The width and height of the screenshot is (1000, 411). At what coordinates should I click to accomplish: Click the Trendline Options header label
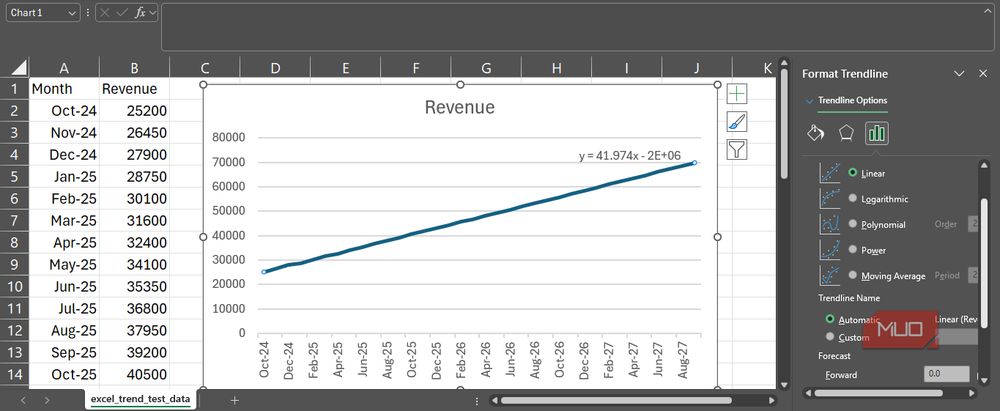coord(852,100)
